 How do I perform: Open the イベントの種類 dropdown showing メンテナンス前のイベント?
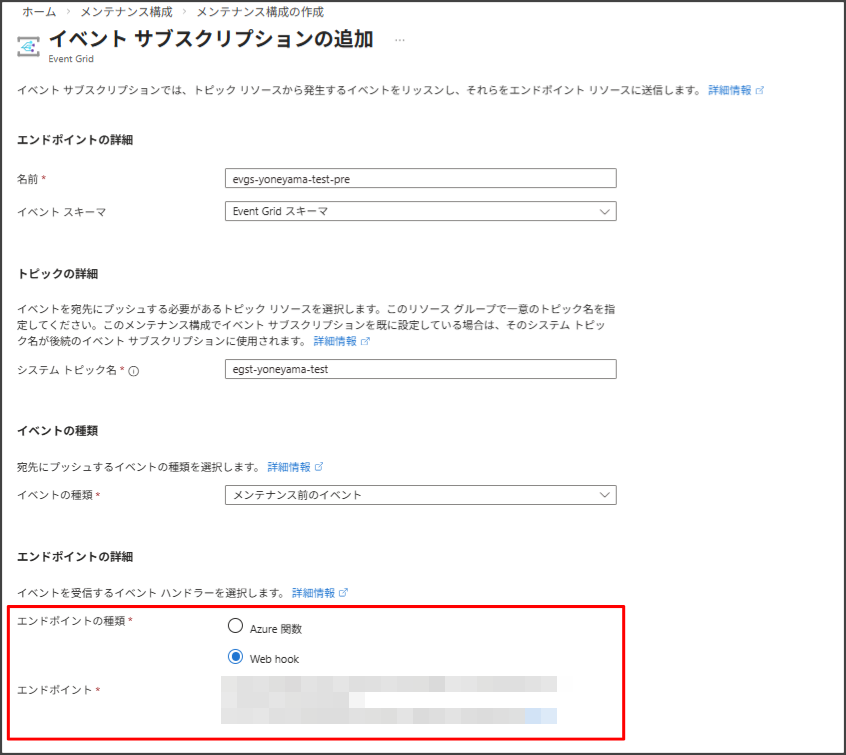pyautogui.click(x=421, y=495)
